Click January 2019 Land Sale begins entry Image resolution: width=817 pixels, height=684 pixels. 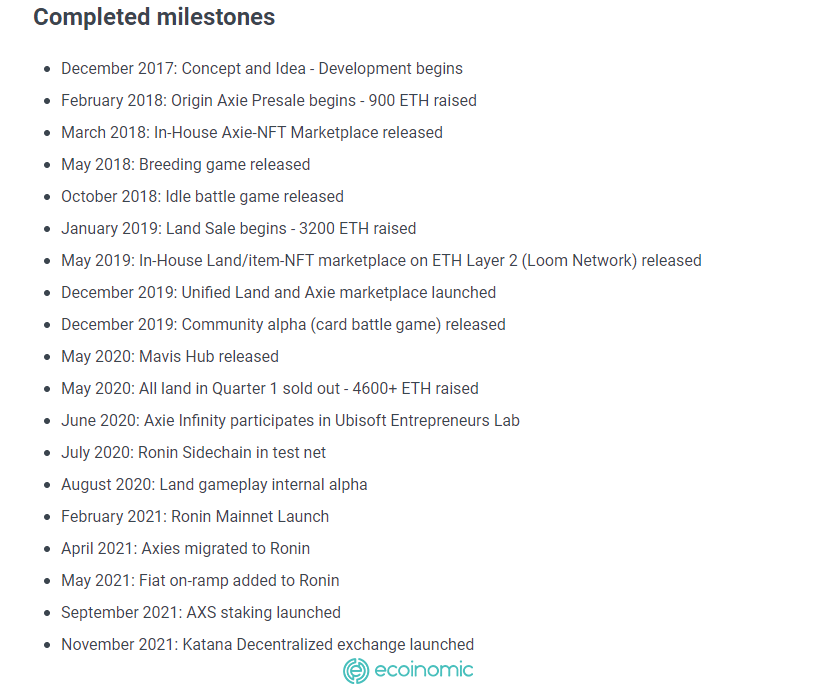point(239,229)
